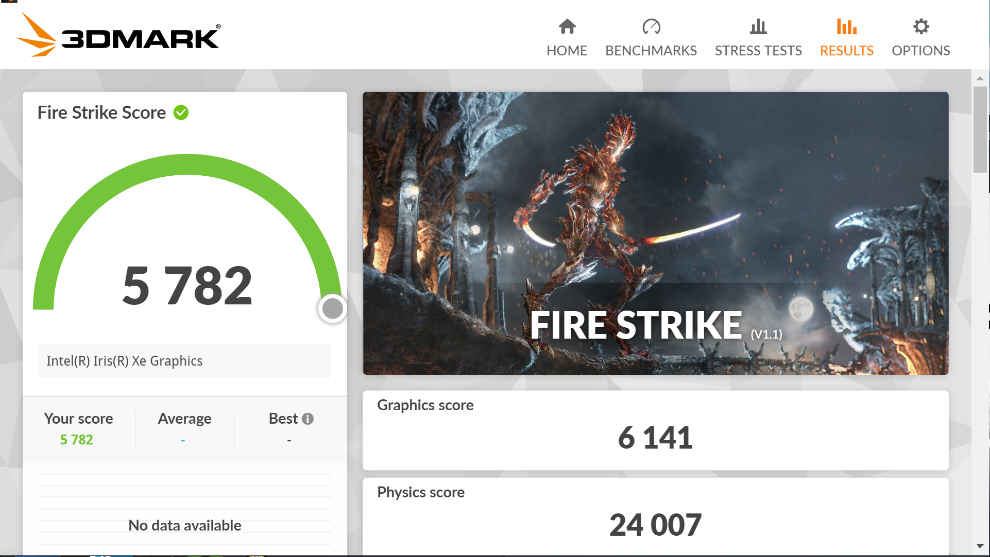Click the scrollbar up arrow
Image resolution: width=990 pixels, height=557 pixels.
point(980,79)
